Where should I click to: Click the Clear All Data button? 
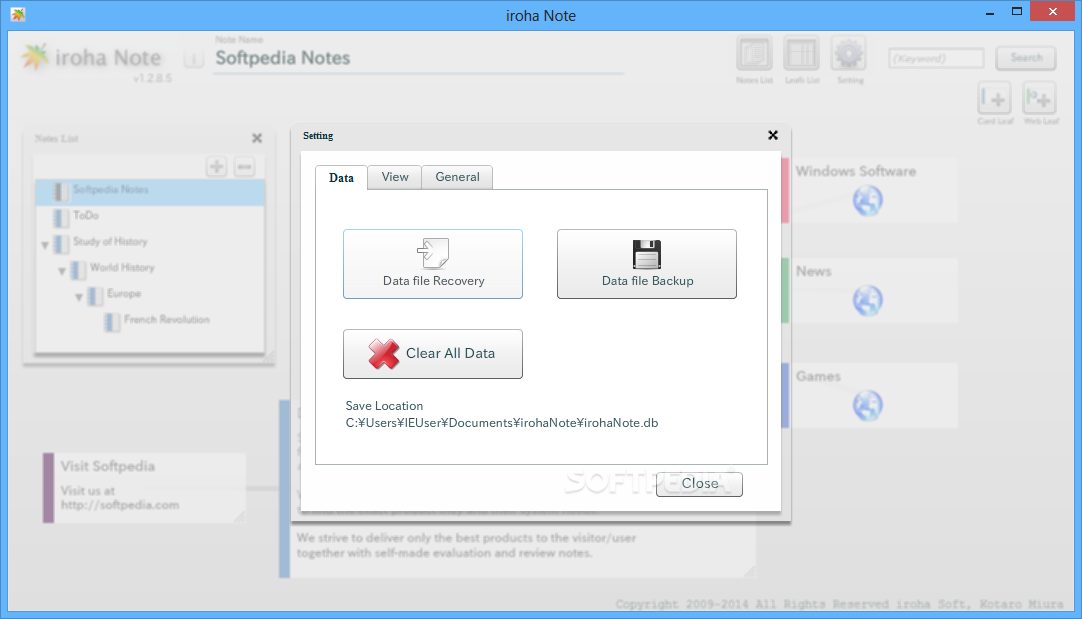pos(433,354)
